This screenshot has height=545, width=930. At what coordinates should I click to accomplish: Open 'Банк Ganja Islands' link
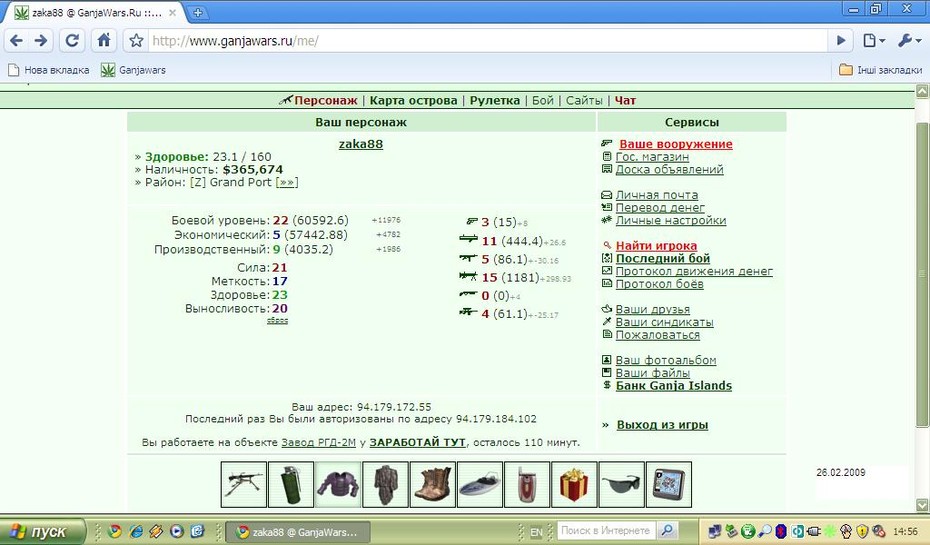[674, 385]
